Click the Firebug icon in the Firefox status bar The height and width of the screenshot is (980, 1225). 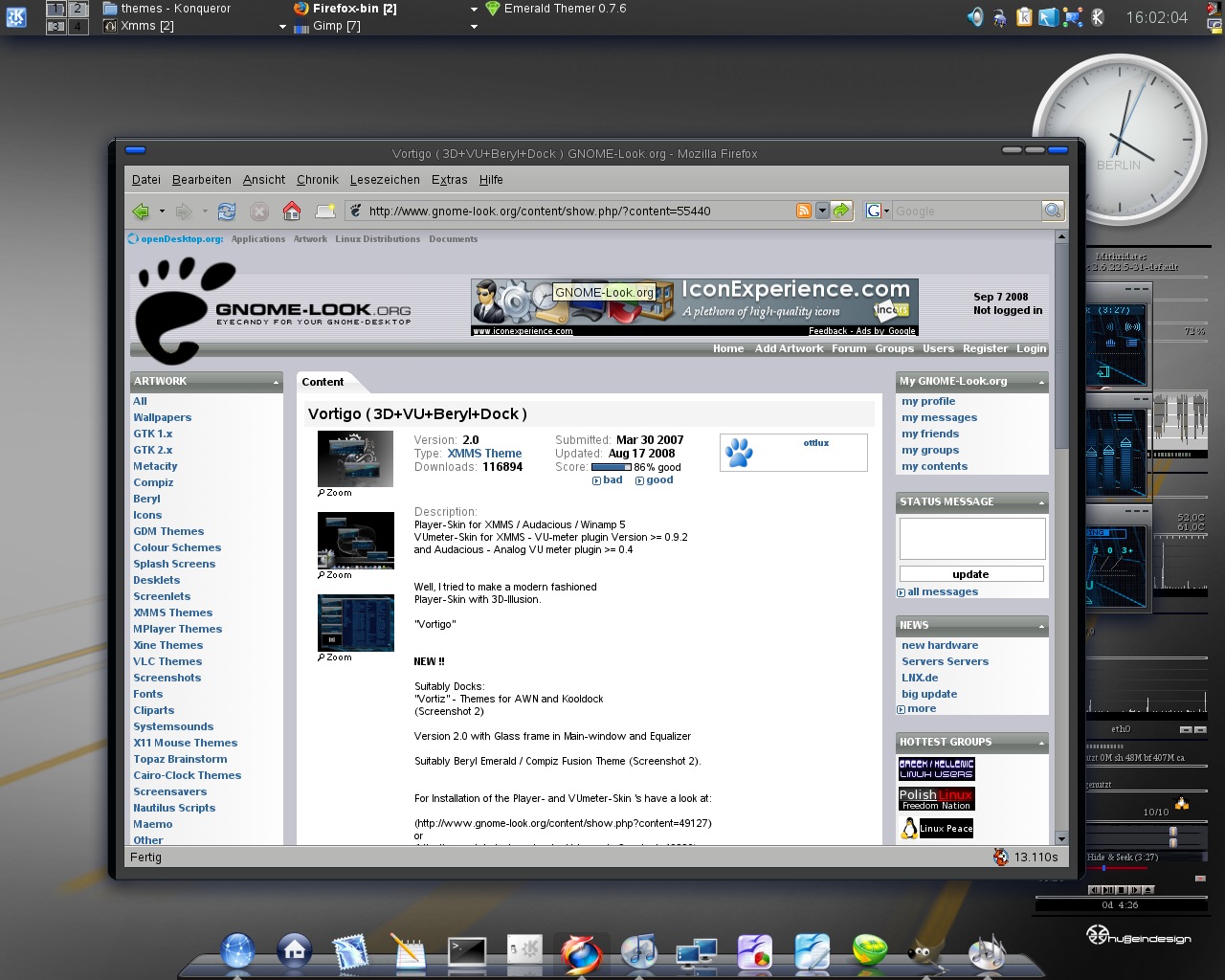click(x=1001, y=857)
